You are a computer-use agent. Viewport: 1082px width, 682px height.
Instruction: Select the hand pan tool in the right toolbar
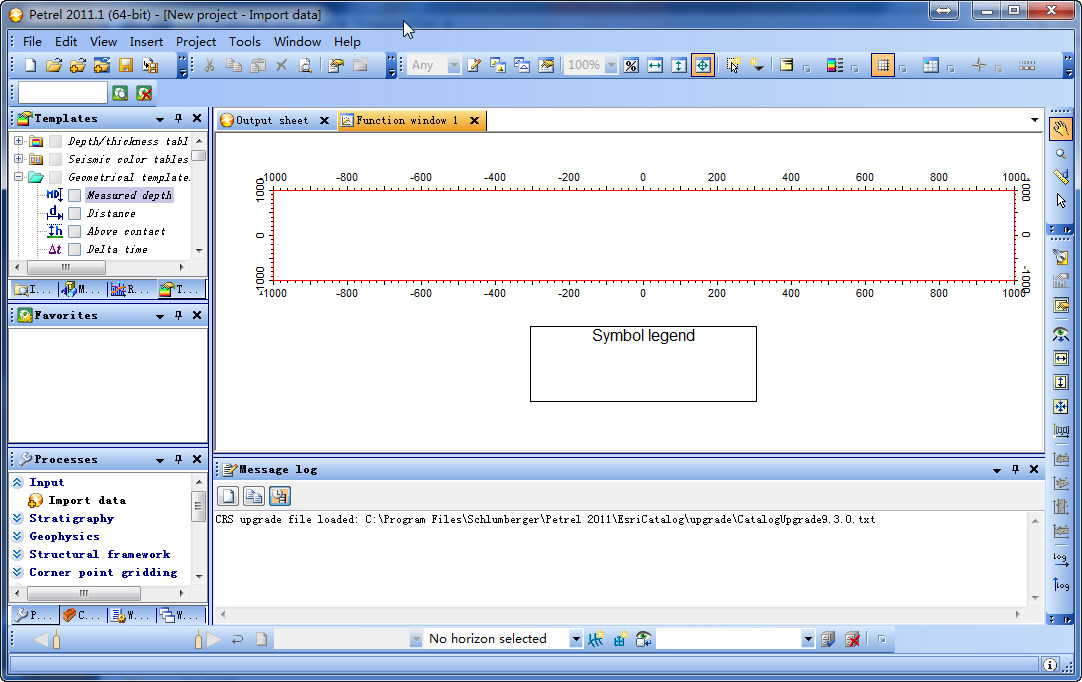pos(1061,129)
